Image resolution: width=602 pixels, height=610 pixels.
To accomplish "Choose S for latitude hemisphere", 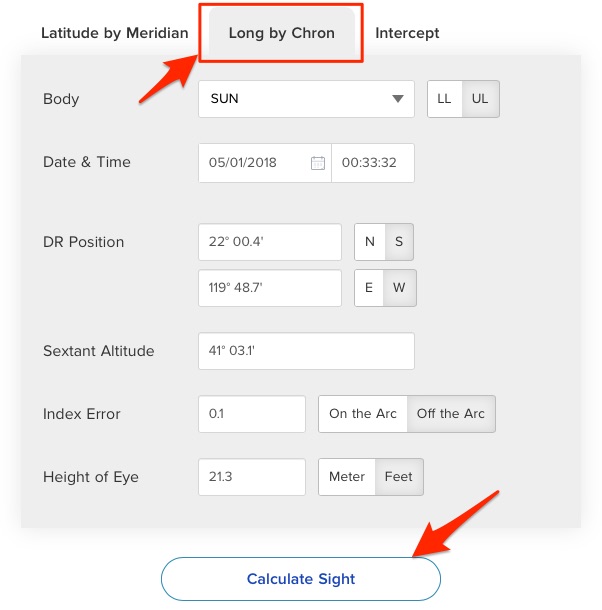I will pyautogui.click(x=399, y=242).
